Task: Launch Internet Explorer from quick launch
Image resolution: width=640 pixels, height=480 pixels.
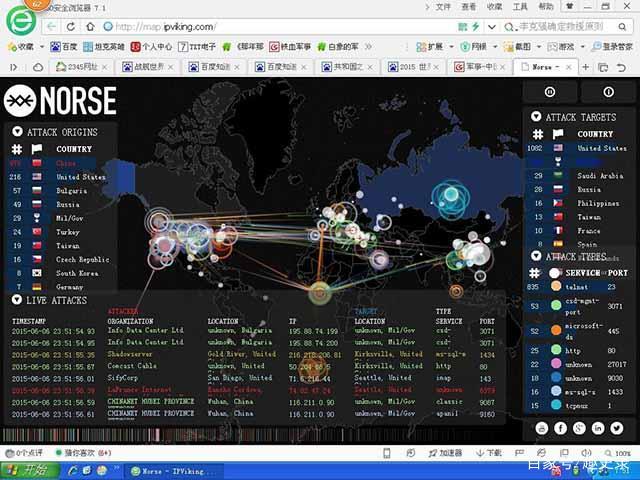Action: click(x=73, y=471)
